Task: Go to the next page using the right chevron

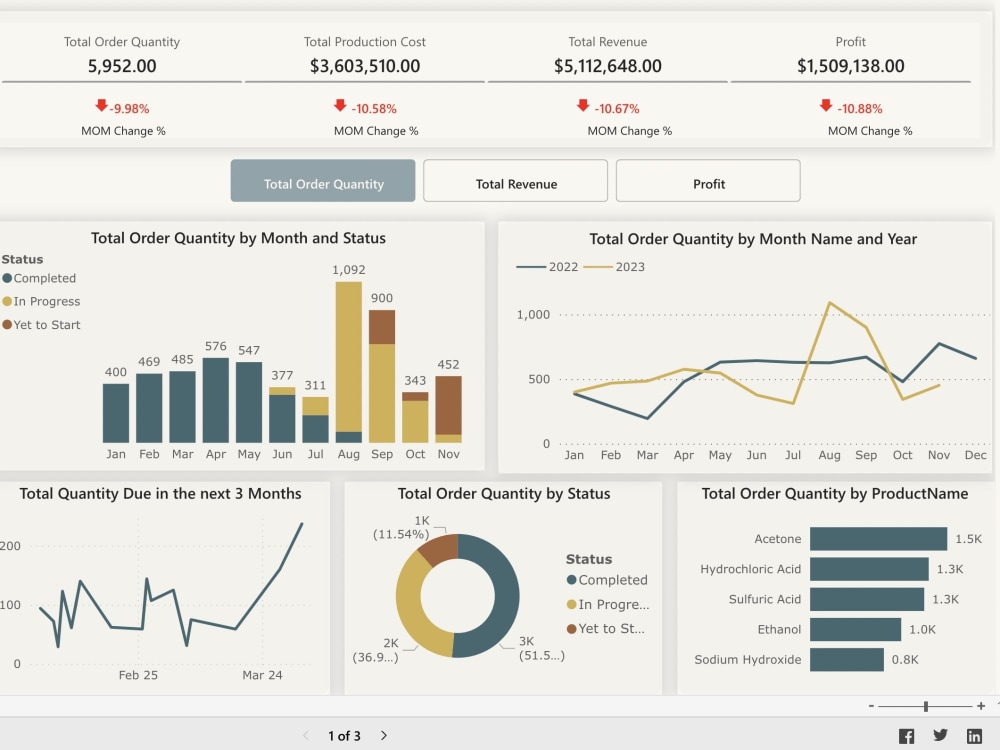Action: pyautogui.click(x=384, y=735)
